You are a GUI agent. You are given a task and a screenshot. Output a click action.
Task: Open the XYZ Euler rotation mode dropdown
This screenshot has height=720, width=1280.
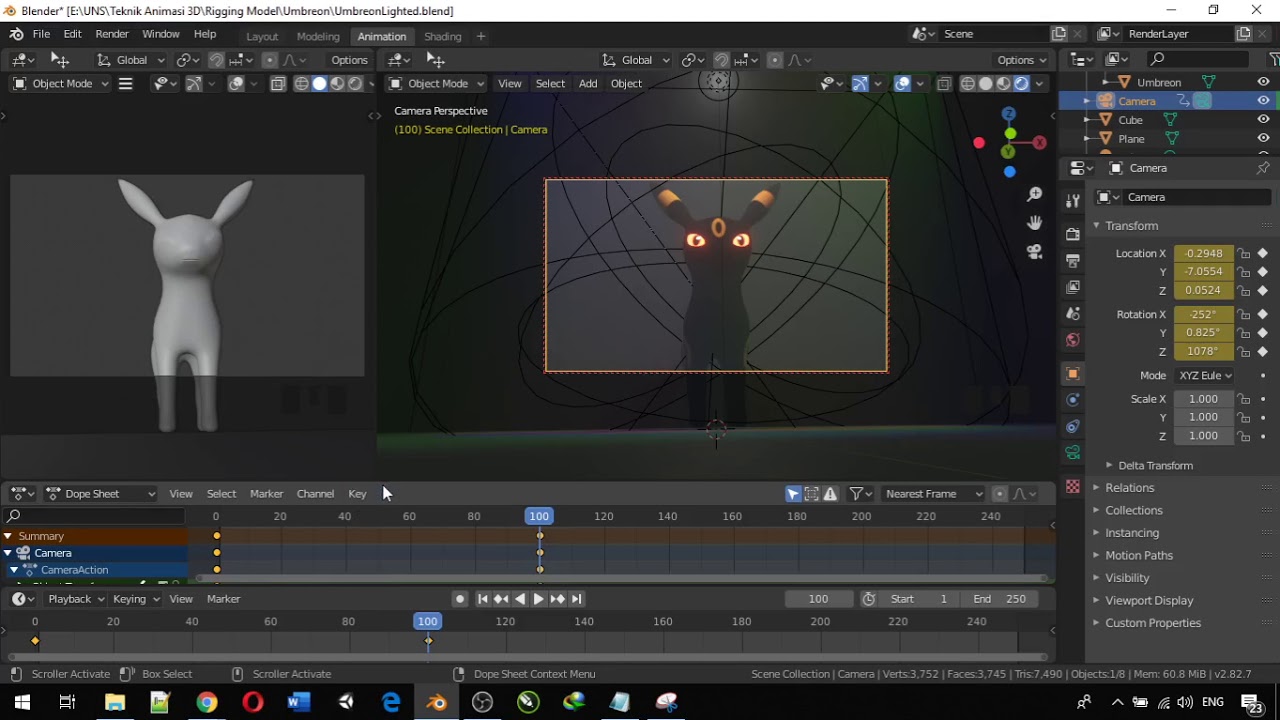tap(1204, 376)
